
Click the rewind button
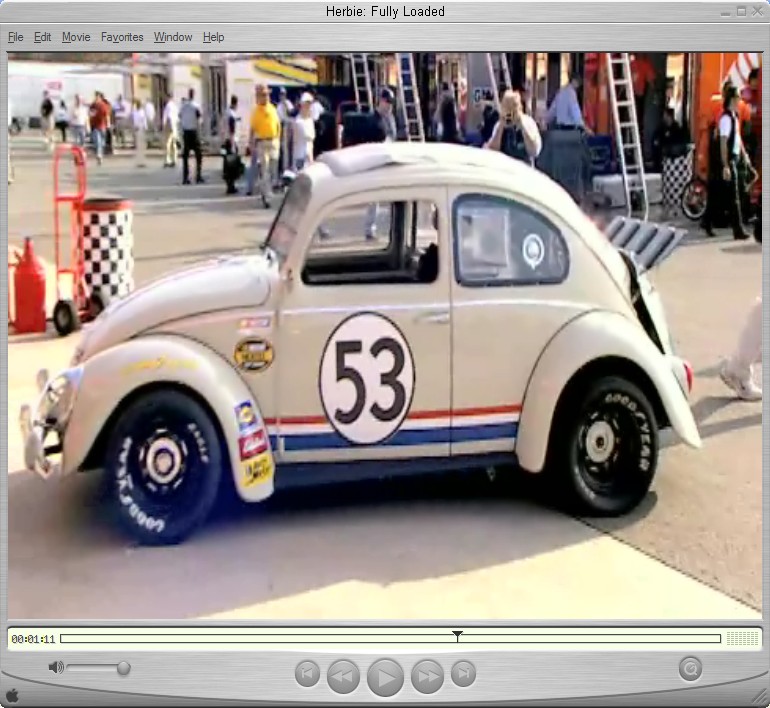click(x=343, y=676)
